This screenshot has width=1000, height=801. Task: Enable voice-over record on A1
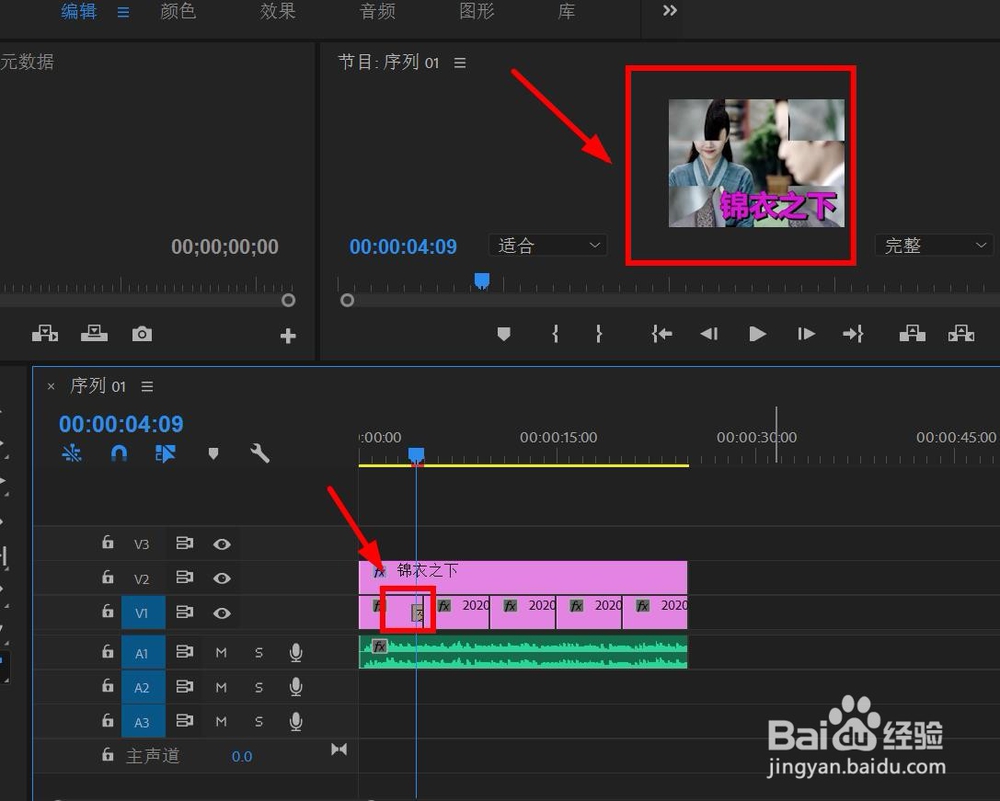[x=295, y=652]
